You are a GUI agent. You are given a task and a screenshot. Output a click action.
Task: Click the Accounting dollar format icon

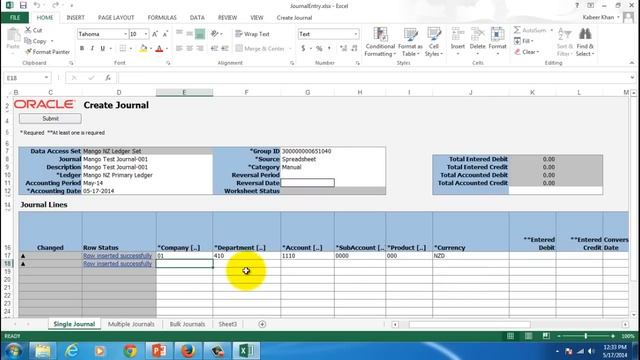[303, 49]
